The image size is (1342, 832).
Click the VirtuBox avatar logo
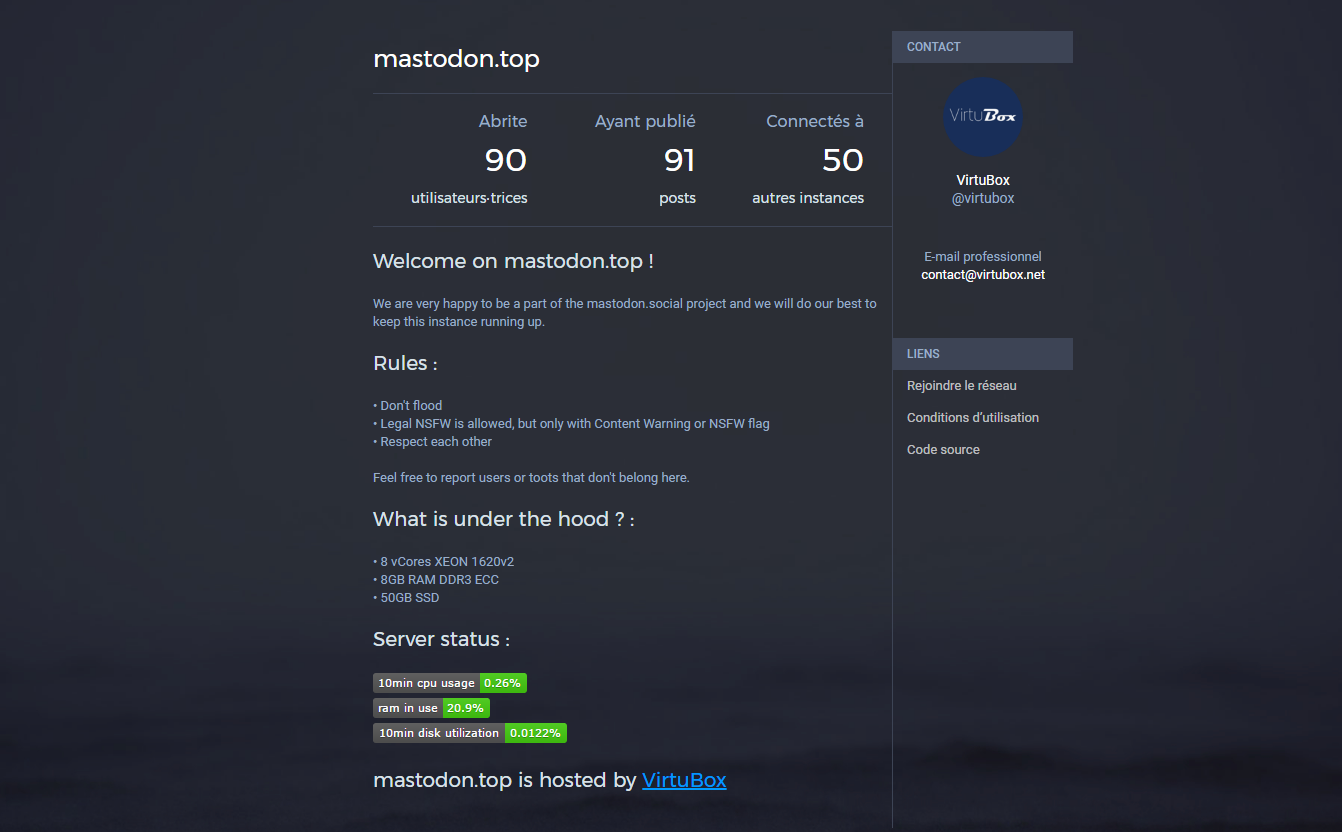click(x=983, y=117)
